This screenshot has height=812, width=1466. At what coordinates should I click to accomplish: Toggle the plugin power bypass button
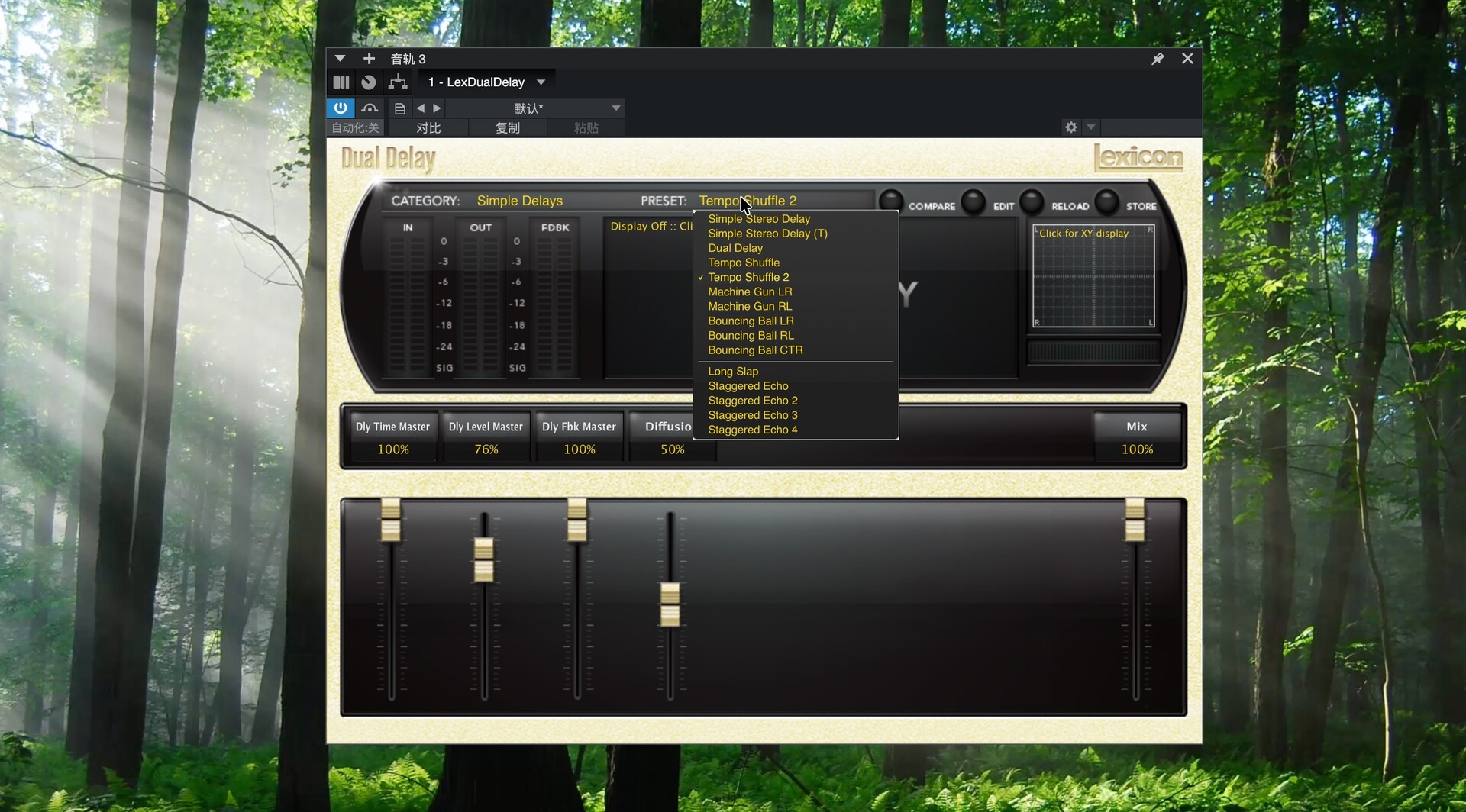(340, 108)
